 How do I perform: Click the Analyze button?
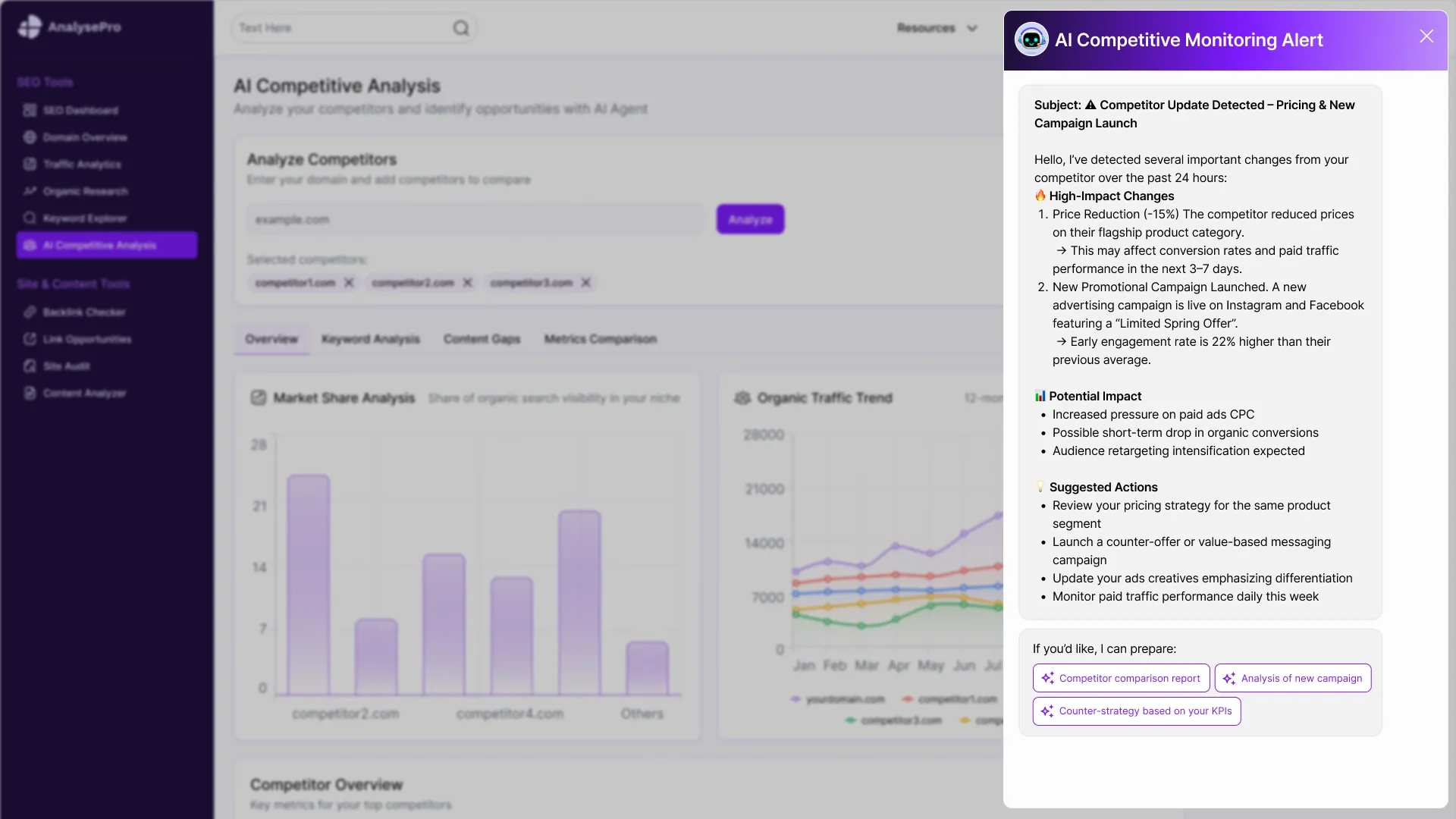tap(750, 219)
